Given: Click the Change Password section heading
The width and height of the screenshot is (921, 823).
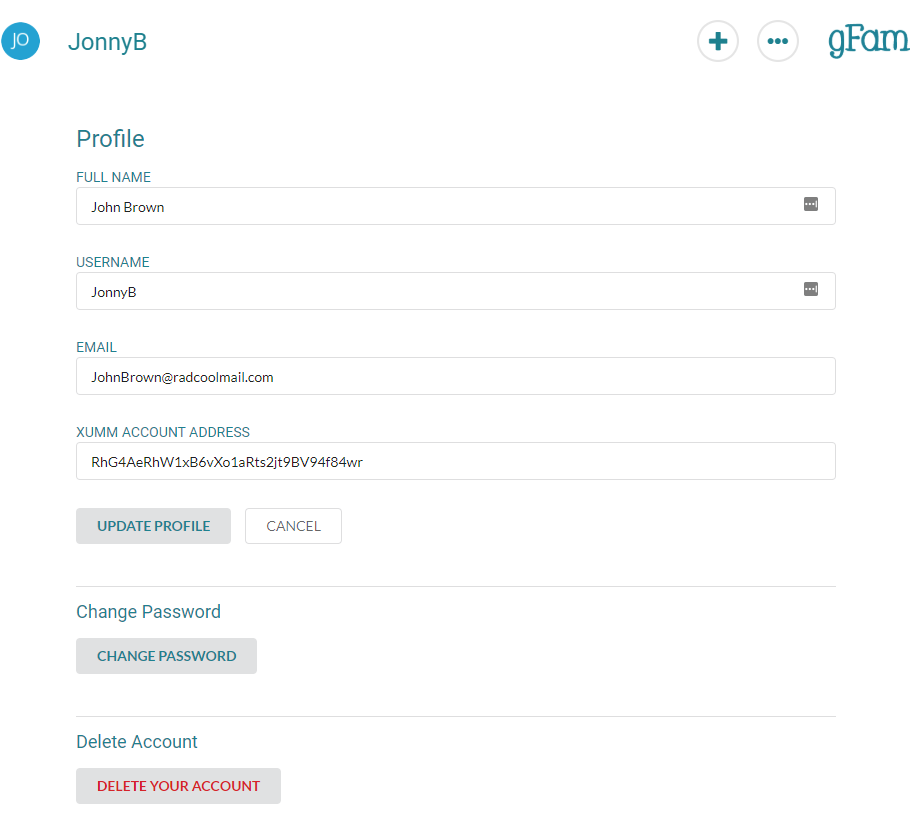Looking at the screenshot, I should pos(149,612).
